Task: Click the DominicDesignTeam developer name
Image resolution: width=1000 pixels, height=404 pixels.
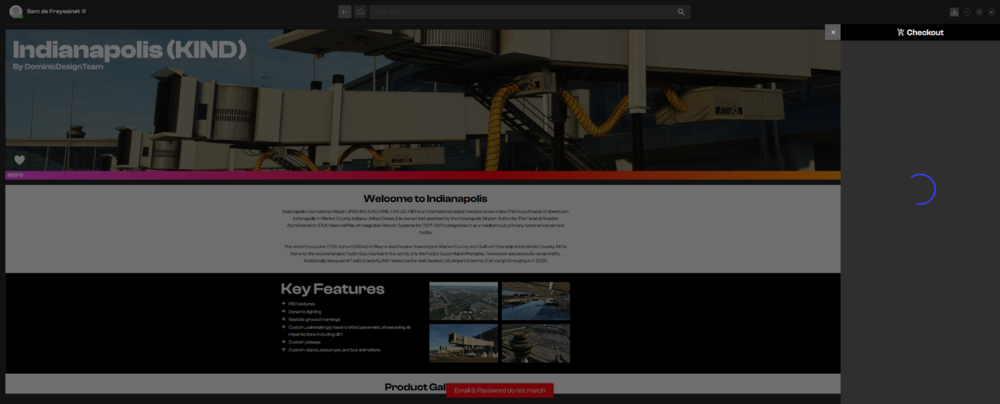Action: point(58,67)
